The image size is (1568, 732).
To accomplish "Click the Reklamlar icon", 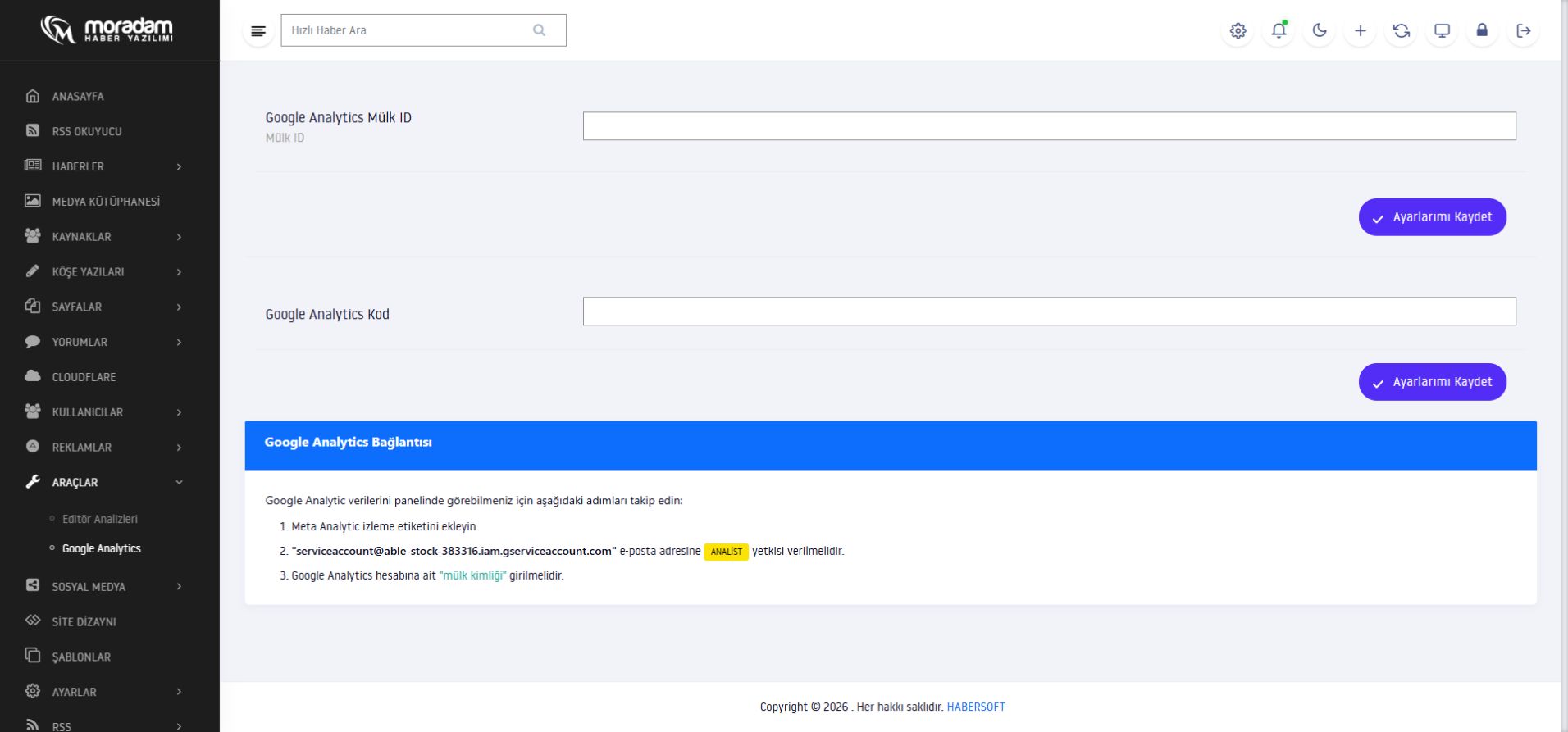I will (33, 447).
